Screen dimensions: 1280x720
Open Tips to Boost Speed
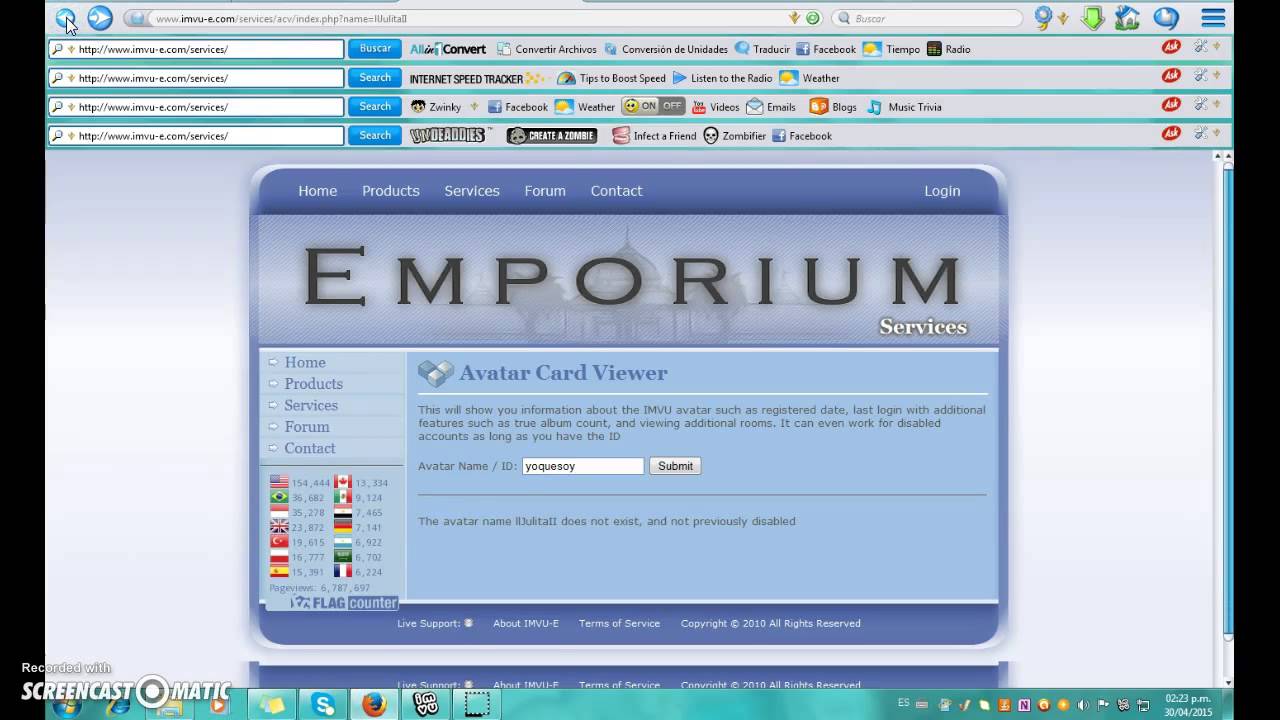point(611,78)
